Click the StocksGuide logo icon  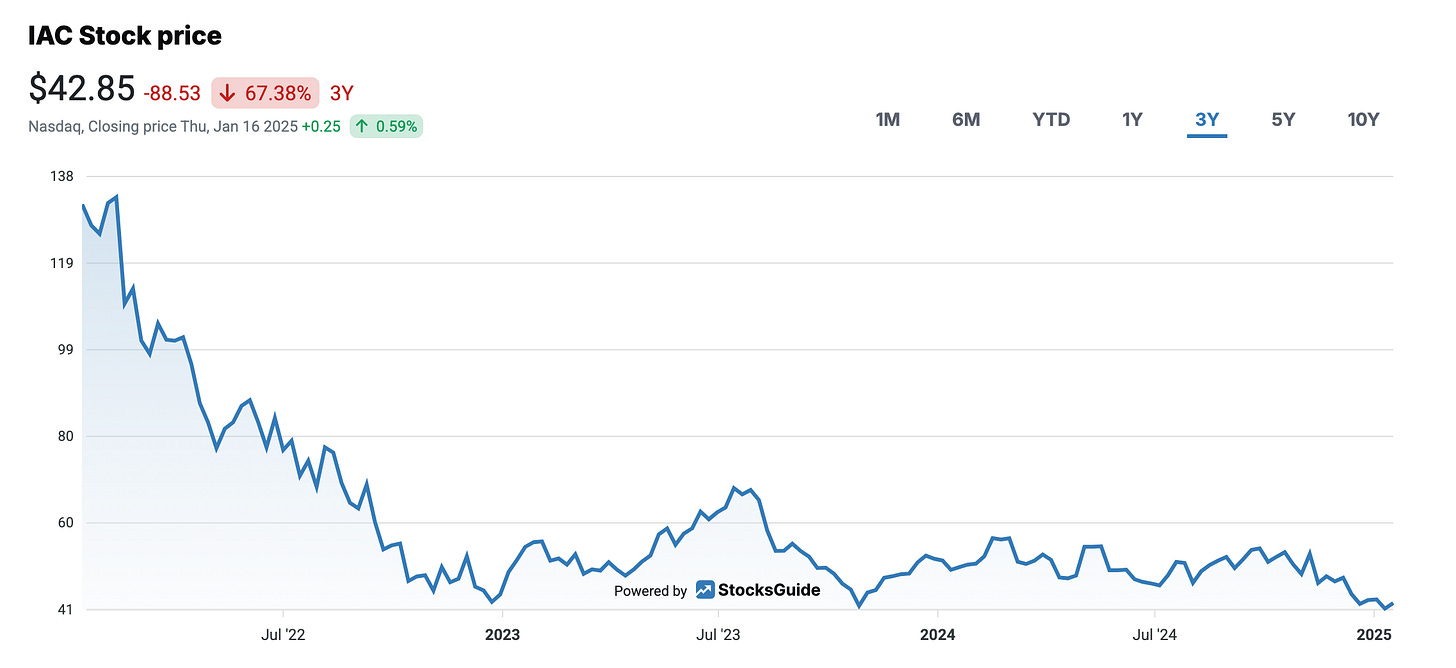click(x=706, y=590)
